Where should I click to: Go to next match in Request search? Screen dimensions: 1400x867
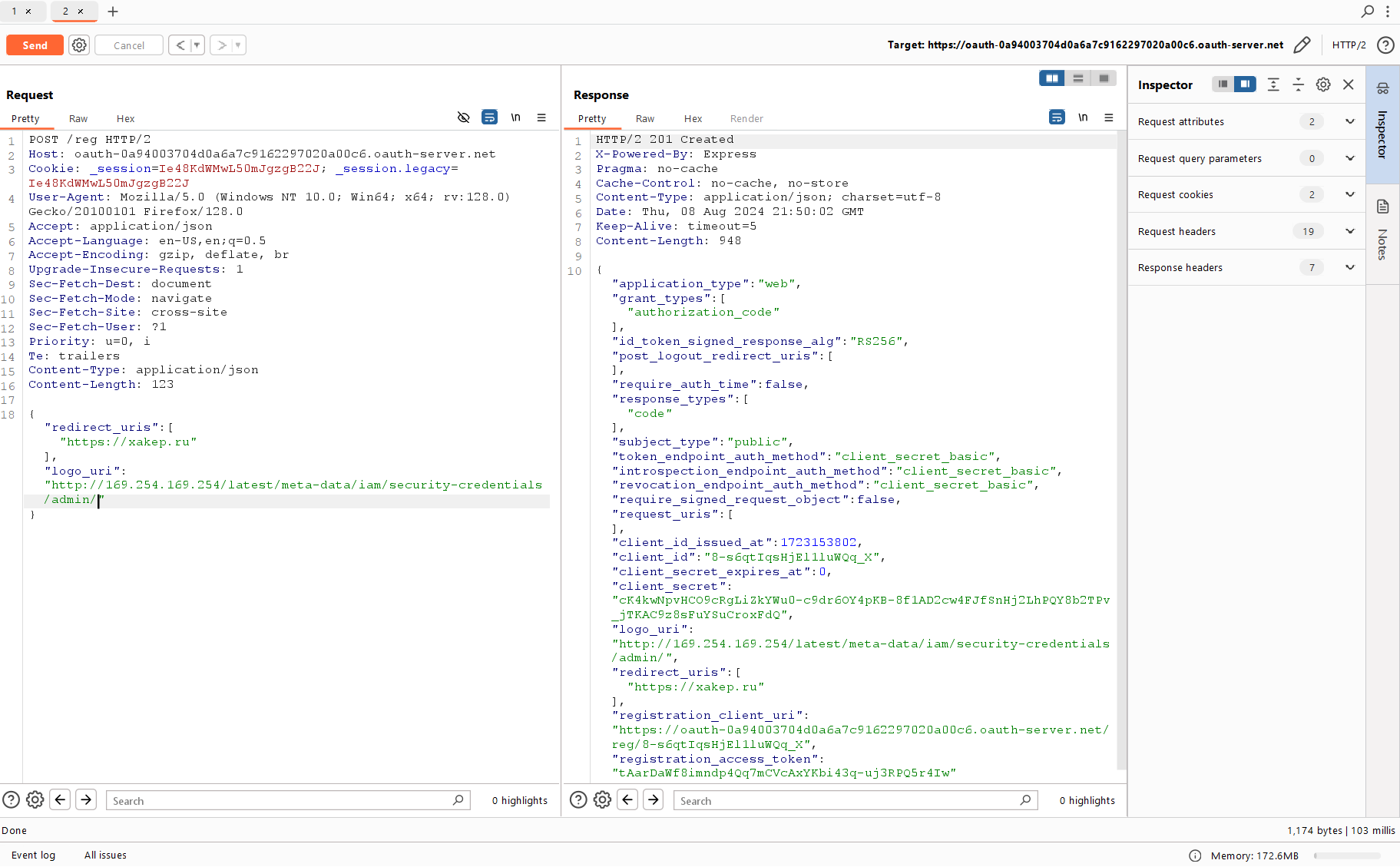point(86,800)
